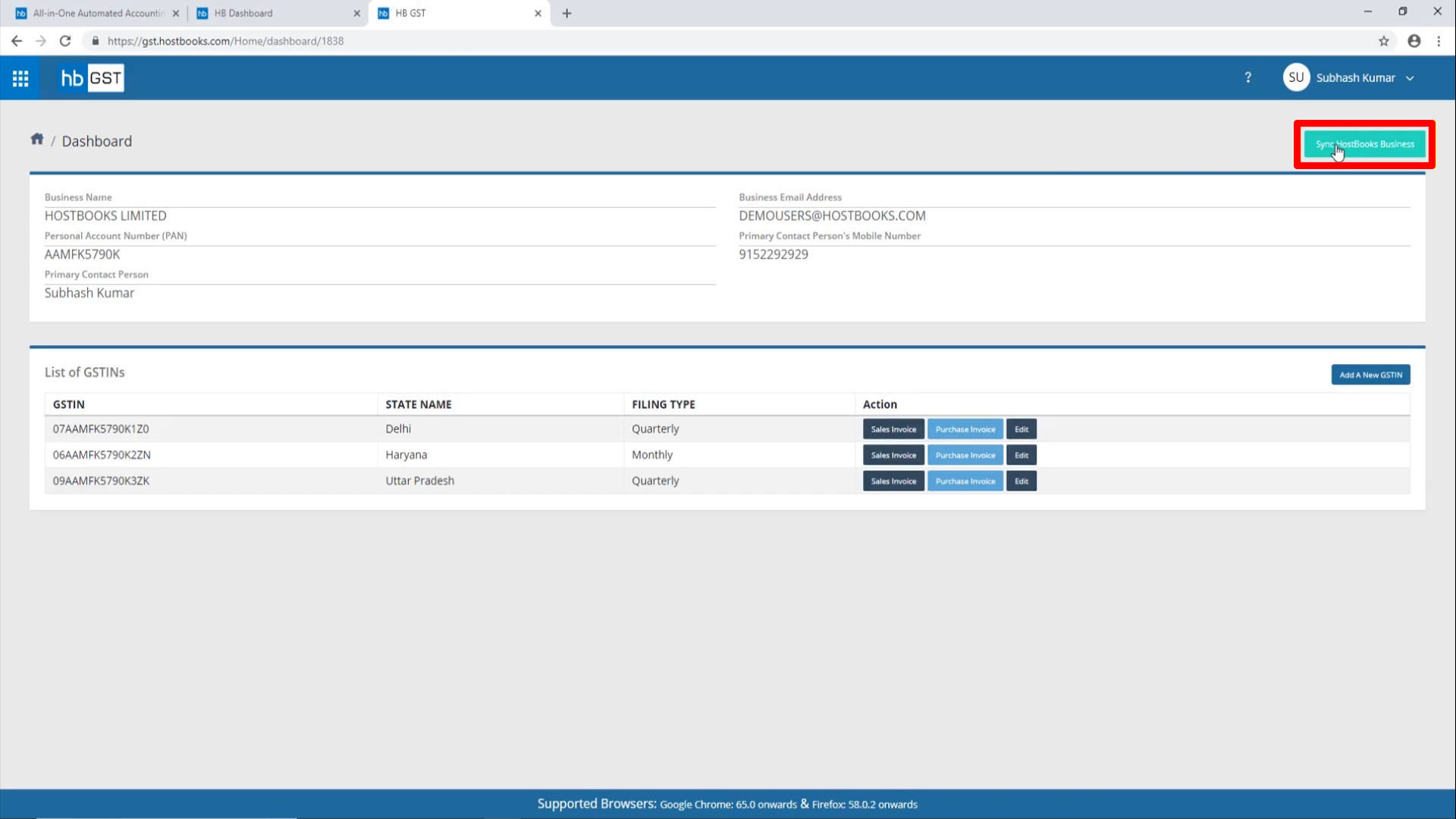Click the List of GSTINs heading

point(84,372)
